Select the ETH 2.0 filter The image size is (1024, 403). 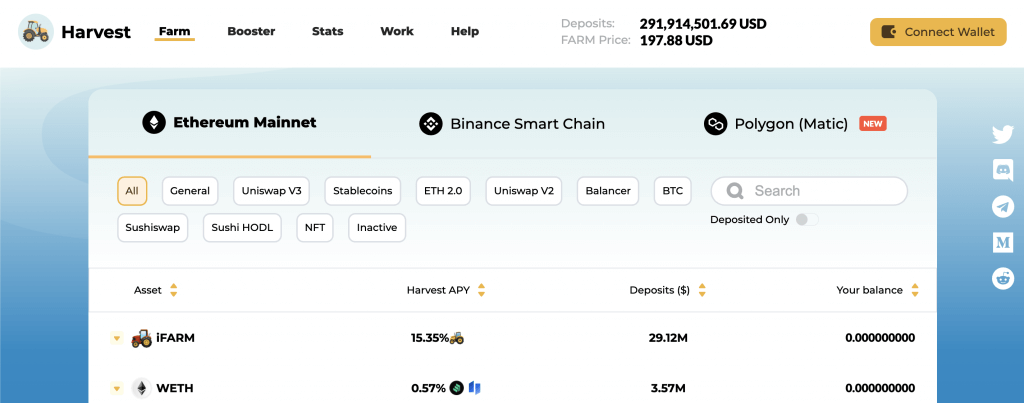click(443, 191)
